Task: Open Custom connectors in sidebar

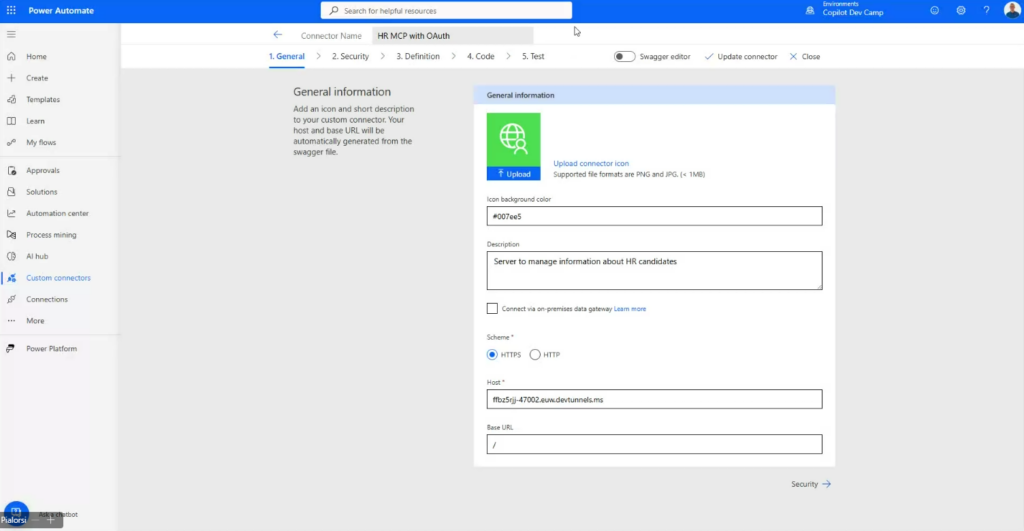Action: tap(58, 278)
